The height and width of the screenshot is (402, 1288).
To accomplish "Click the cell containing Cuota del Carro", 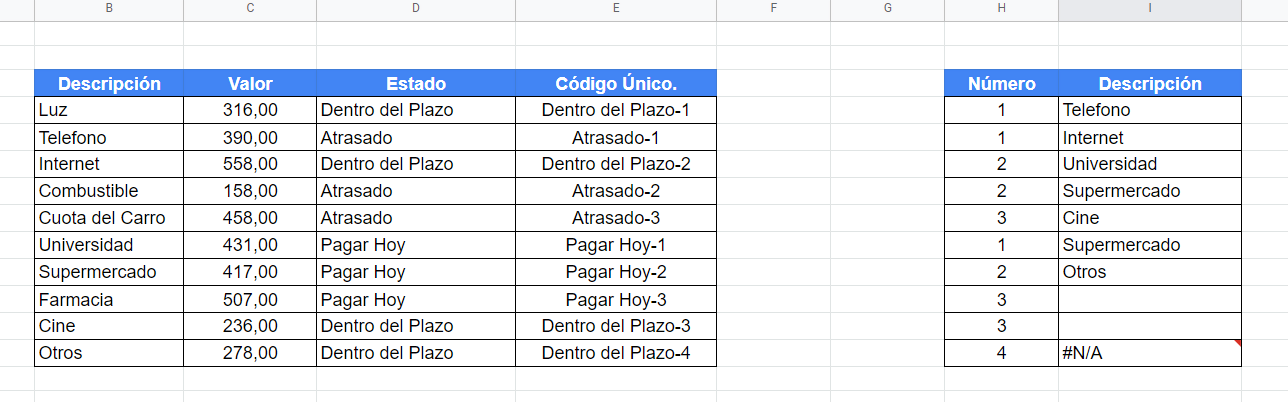I will pos(109,218).
